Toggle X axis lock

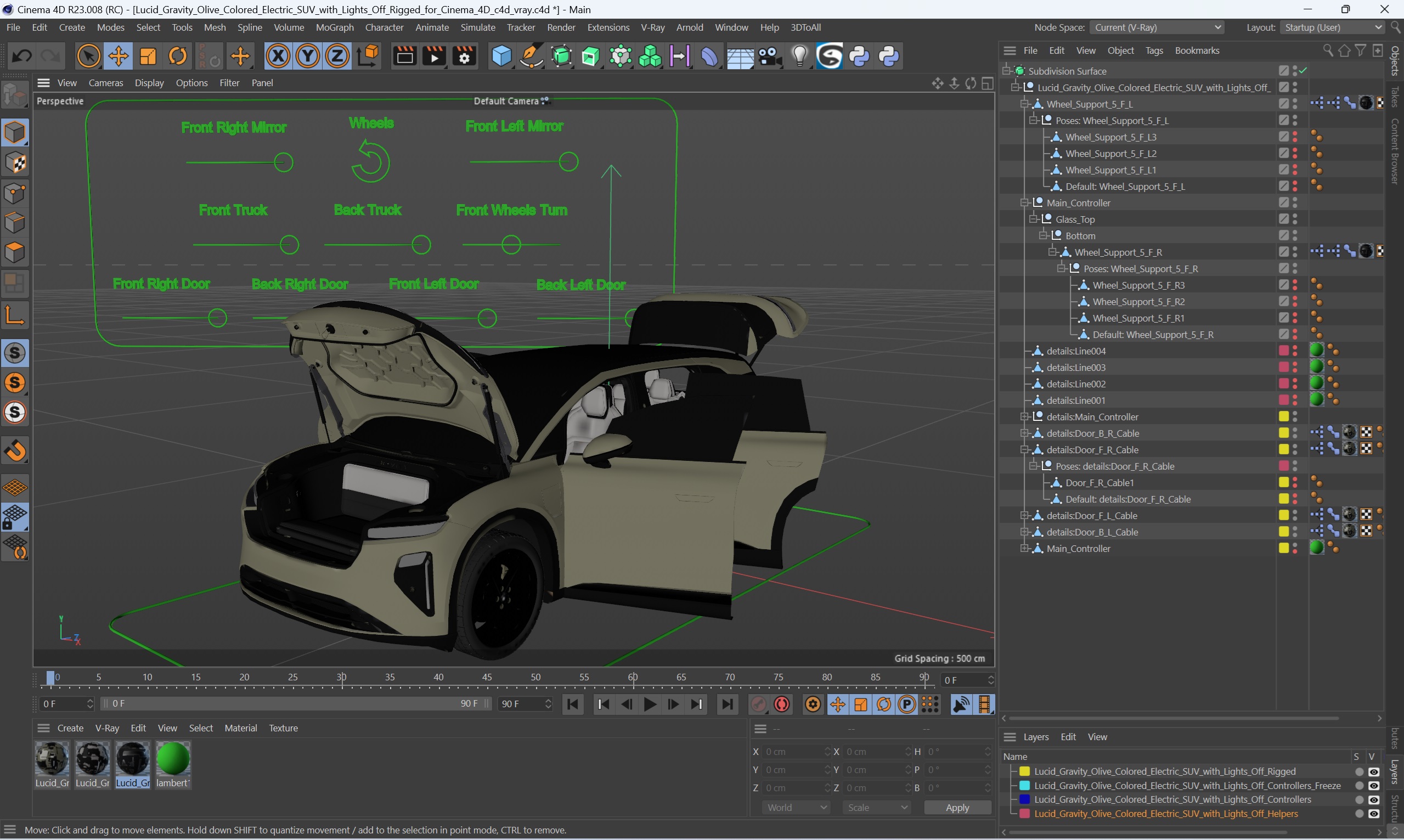[278, 56]
